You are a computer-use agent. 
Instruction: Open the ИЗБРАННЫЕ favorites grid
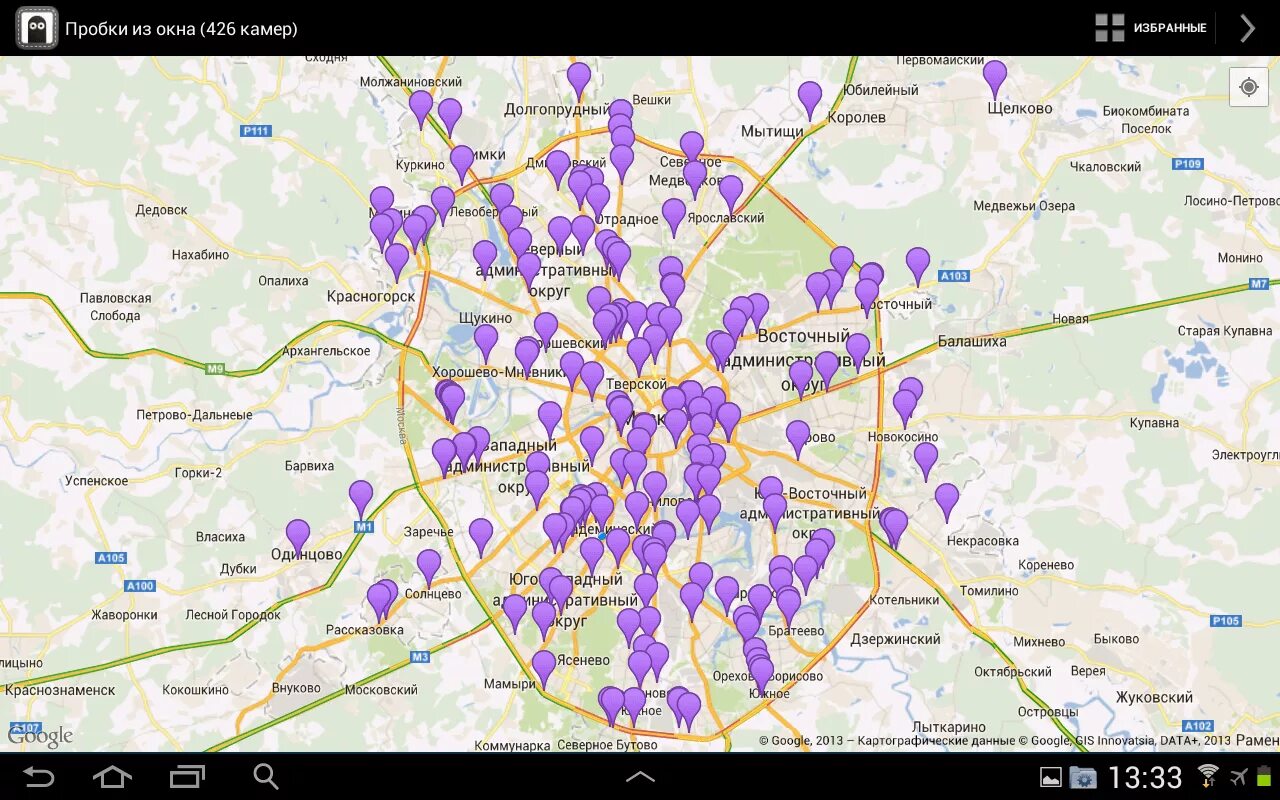(x=1150, y=28)
